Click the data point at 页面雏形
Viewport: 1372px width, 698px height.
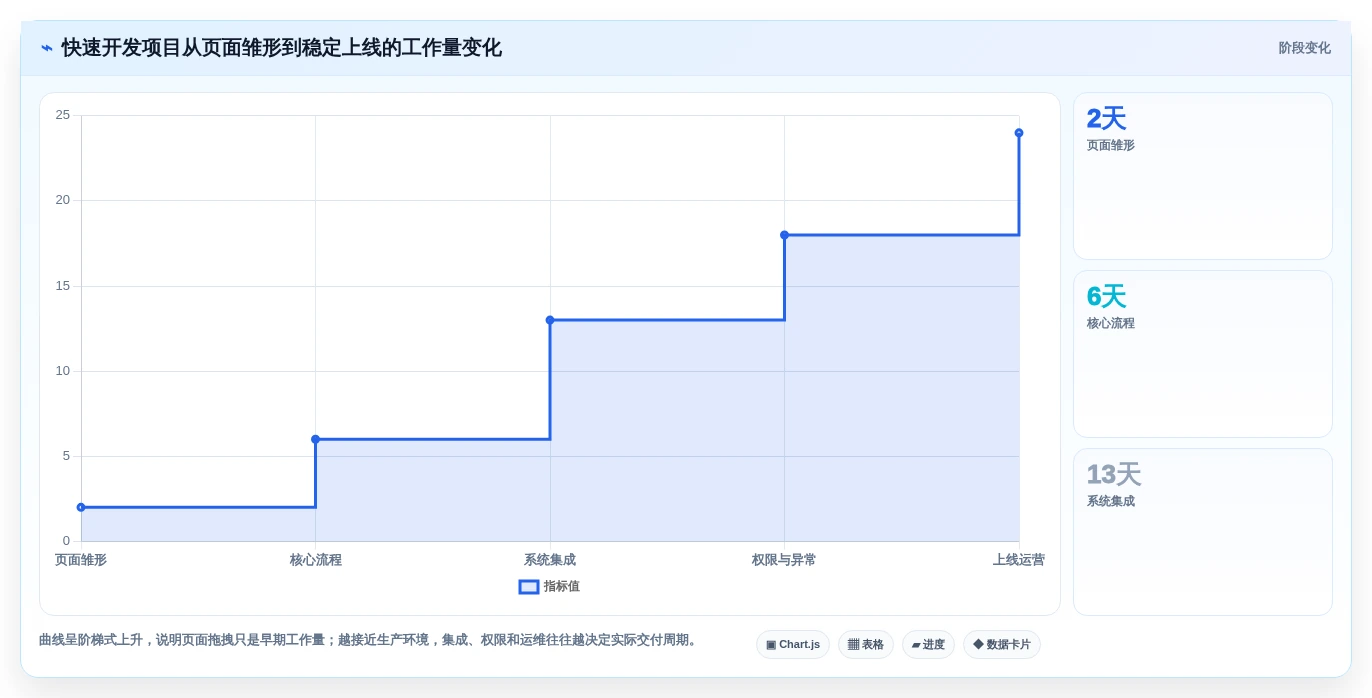point(81,507)
